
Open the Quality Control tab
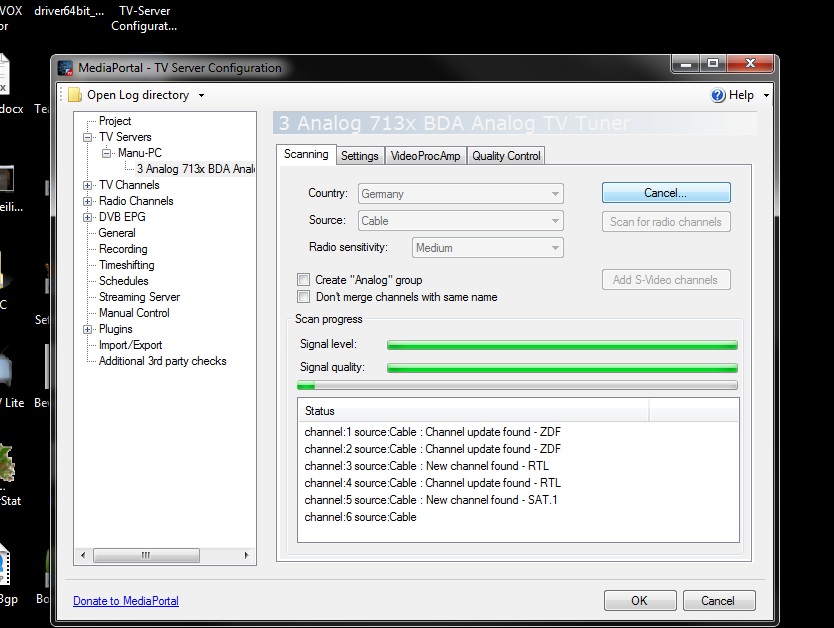(506, 156)
